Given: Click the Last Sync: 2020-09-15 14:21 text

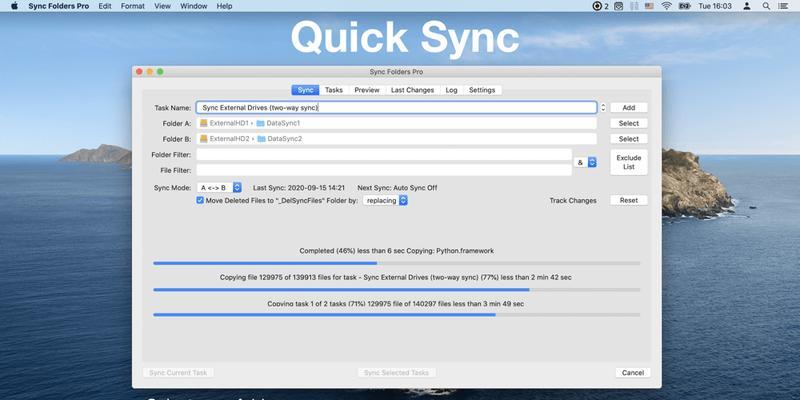Looking at the screenshot, I should coord(299,188).
